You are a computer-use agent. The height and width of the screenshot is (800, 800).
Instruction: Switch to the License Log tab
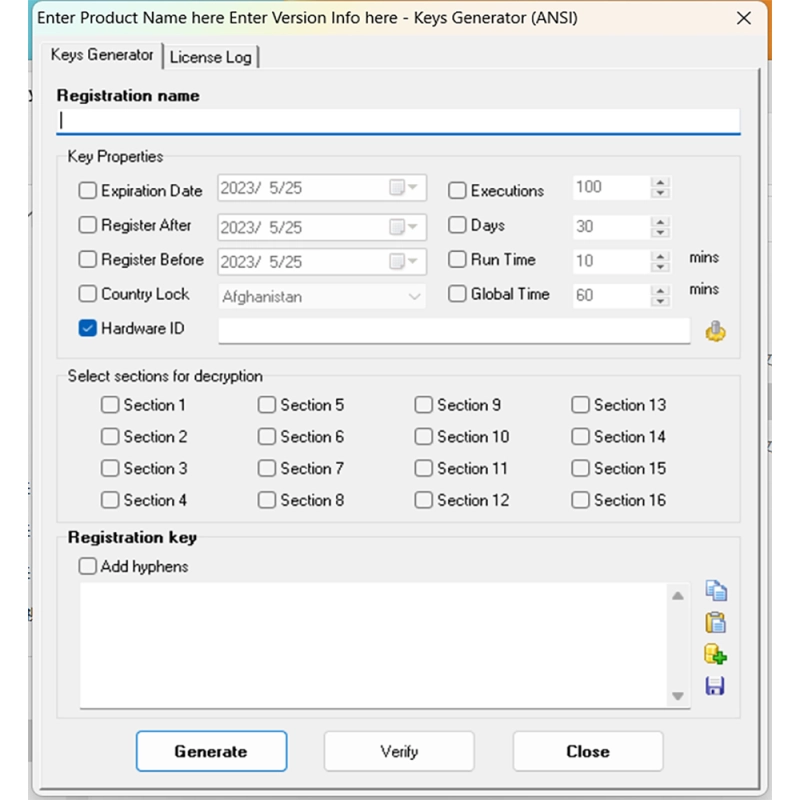click(x=210, y=57)
